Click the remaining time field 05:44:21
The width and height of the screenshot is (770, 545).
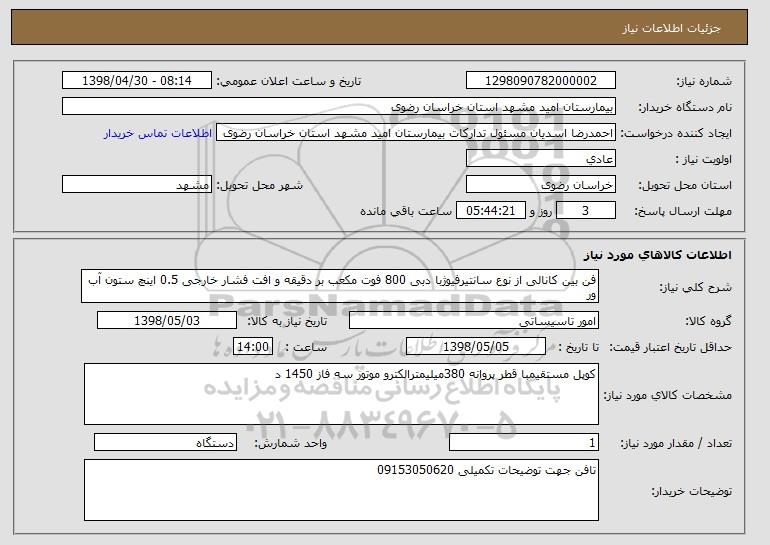coord(491,211)
